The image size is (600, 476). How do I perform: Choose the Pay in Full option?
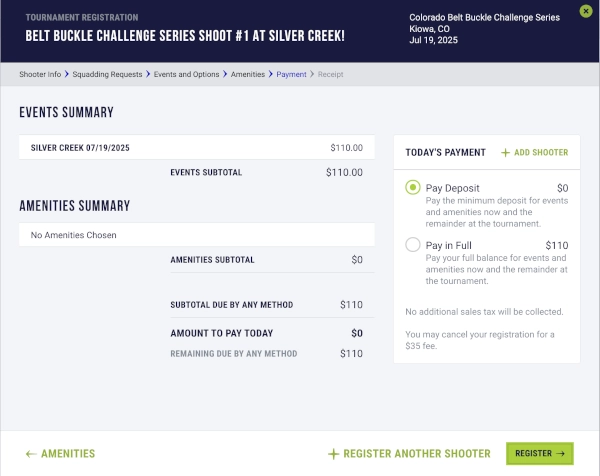413,245
